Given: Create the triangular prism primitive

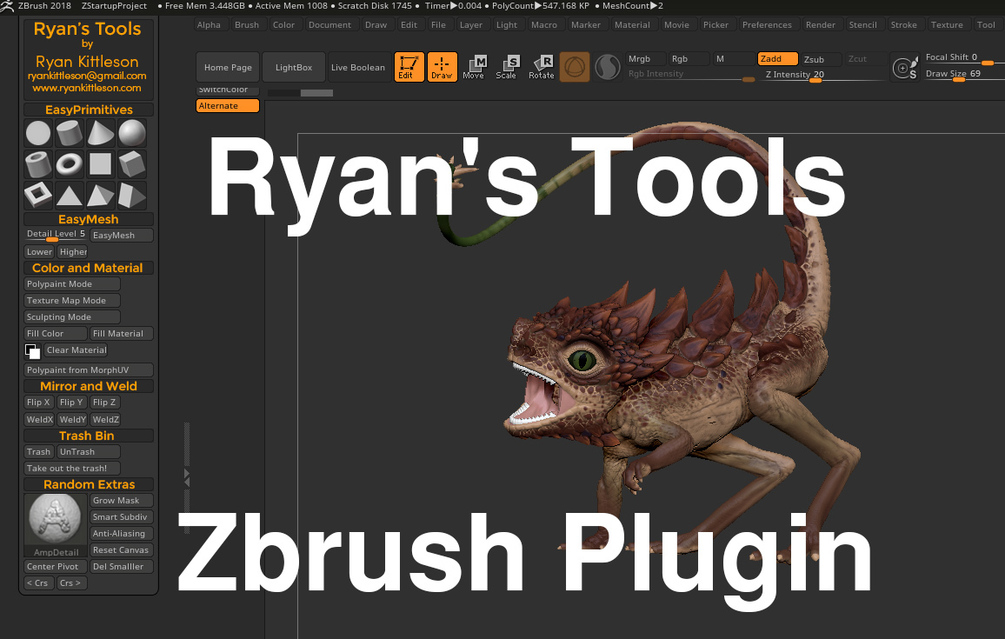Looking at the screenshot, I should (x=132, y=195).
